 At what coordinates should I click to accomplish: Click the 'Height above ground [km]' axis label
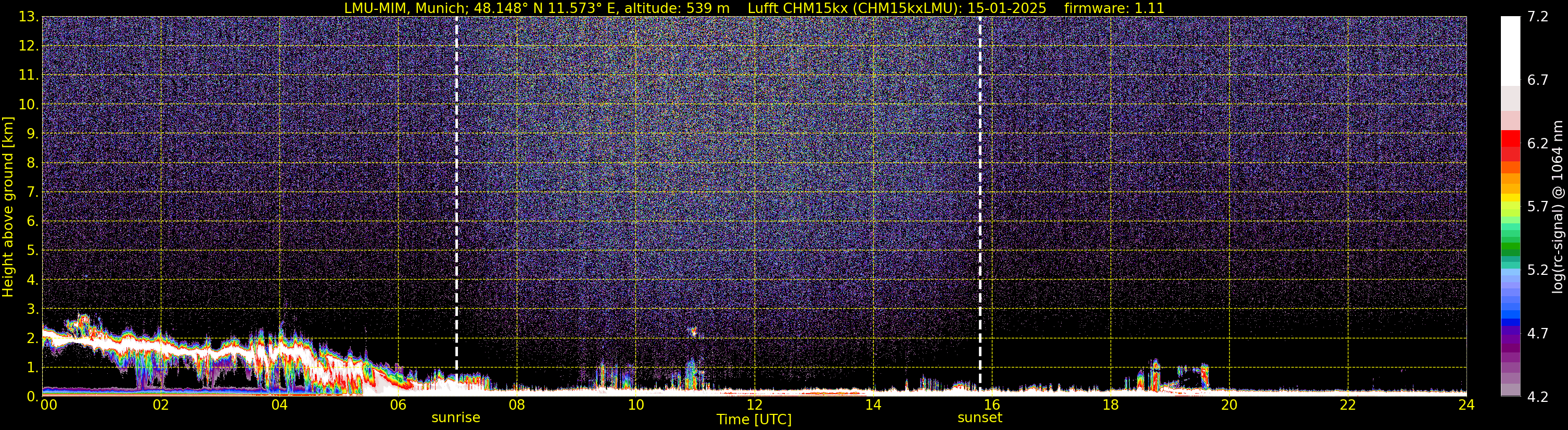[8, 207]
